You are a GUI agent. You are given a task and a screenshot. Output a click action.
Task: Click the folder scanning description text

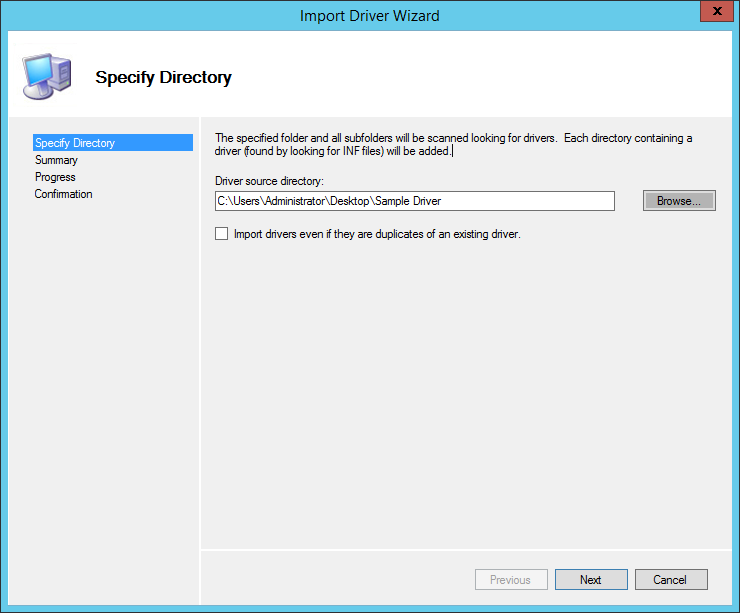[x=454, y=144]
